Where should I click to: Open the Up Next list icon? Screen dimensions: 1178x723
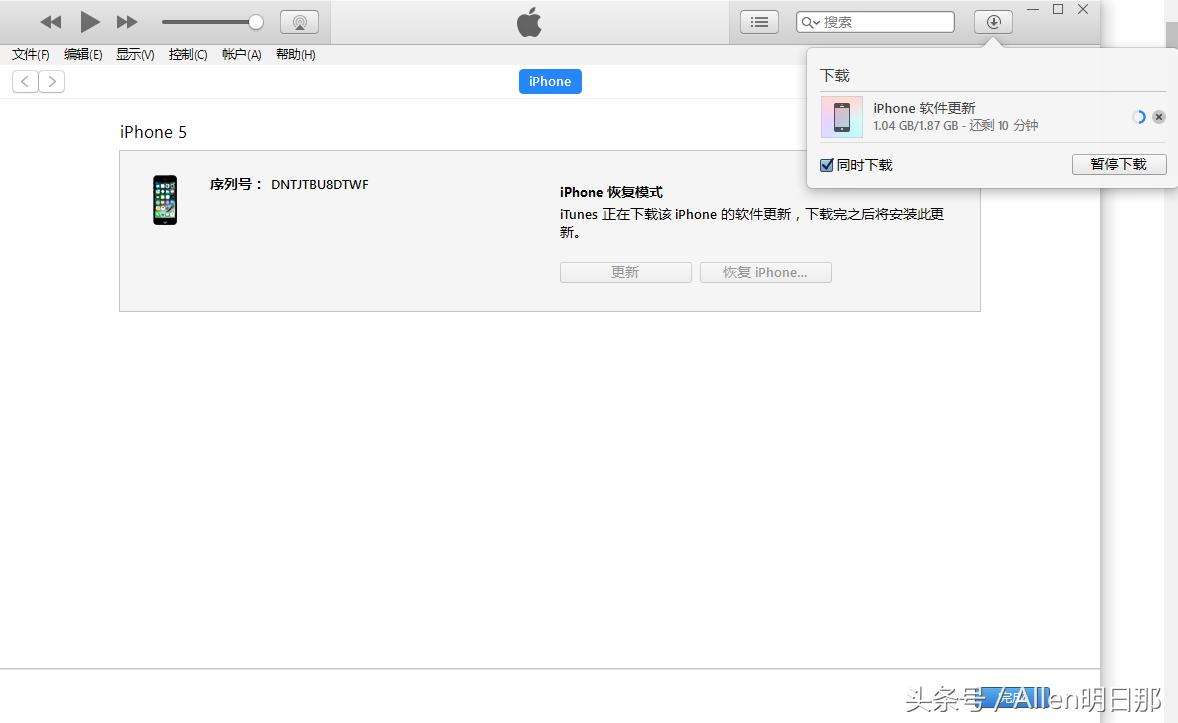pos(758,21)
